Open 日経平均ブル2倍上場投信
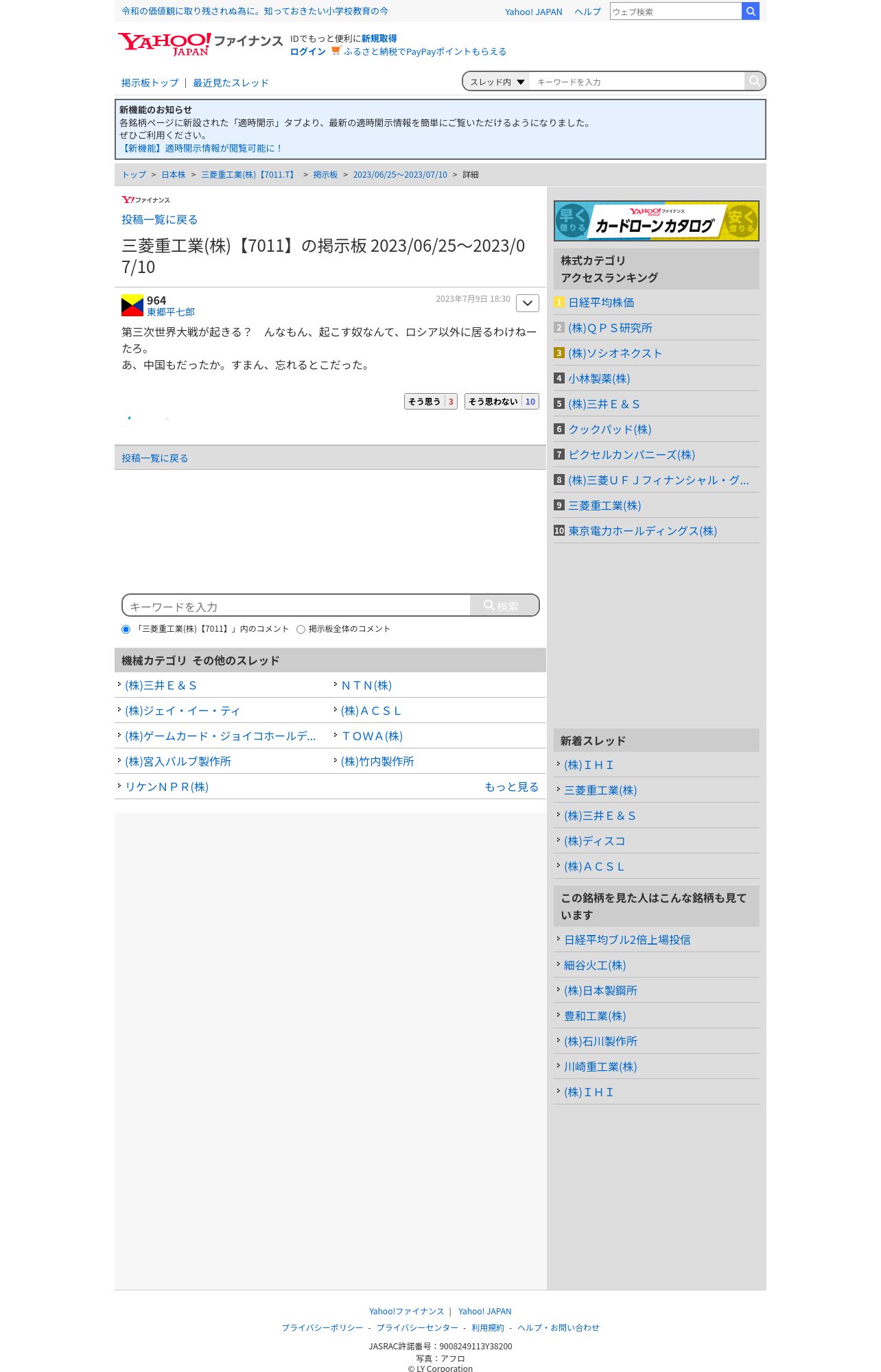Screen dimensions: 881x1372 627,940
